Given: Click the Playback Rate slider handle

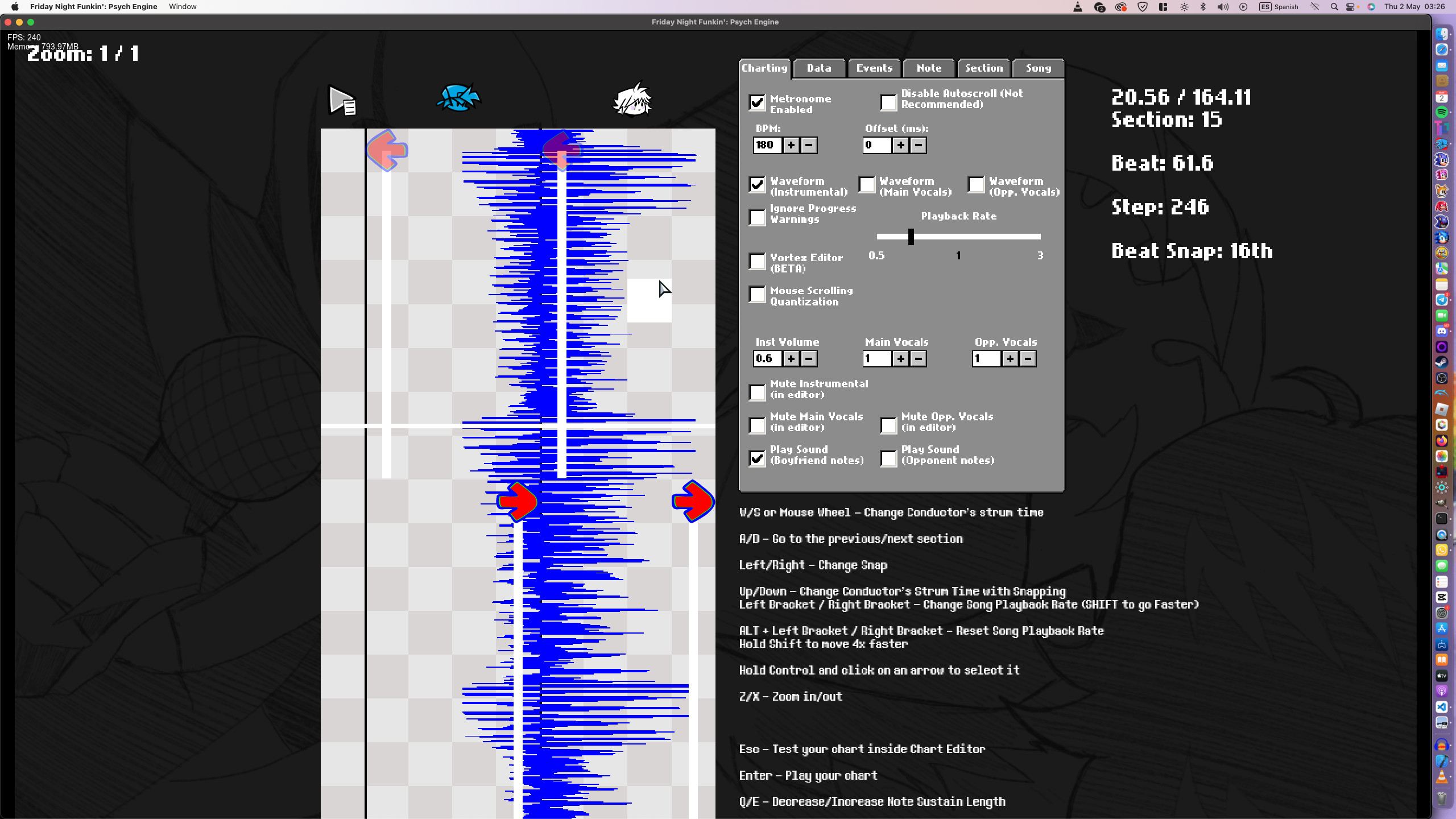Looking at the screenshot, I should tap(911, 237).
